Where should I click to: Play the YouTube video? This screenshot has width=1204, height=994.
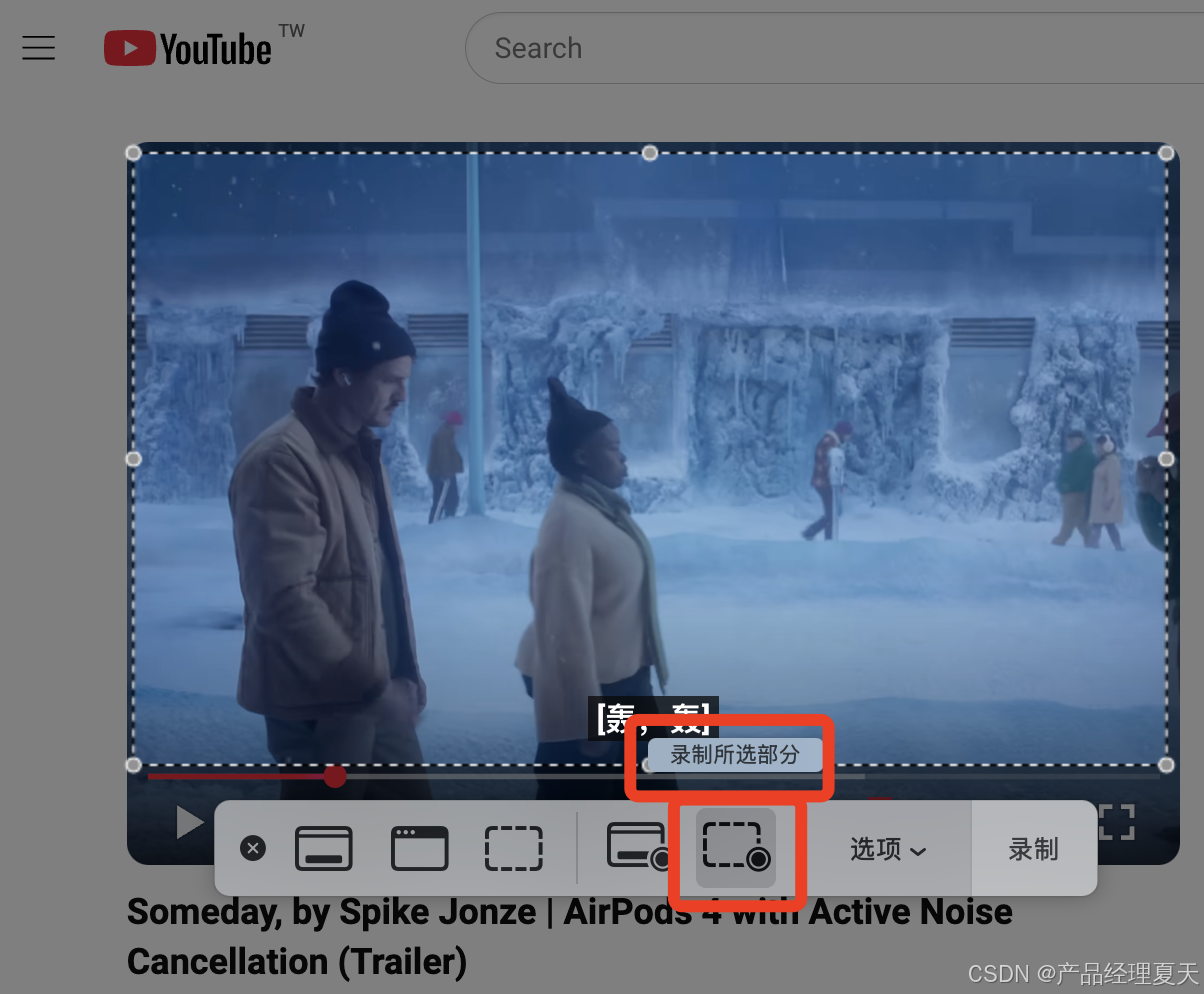click(x=188, y=822)
